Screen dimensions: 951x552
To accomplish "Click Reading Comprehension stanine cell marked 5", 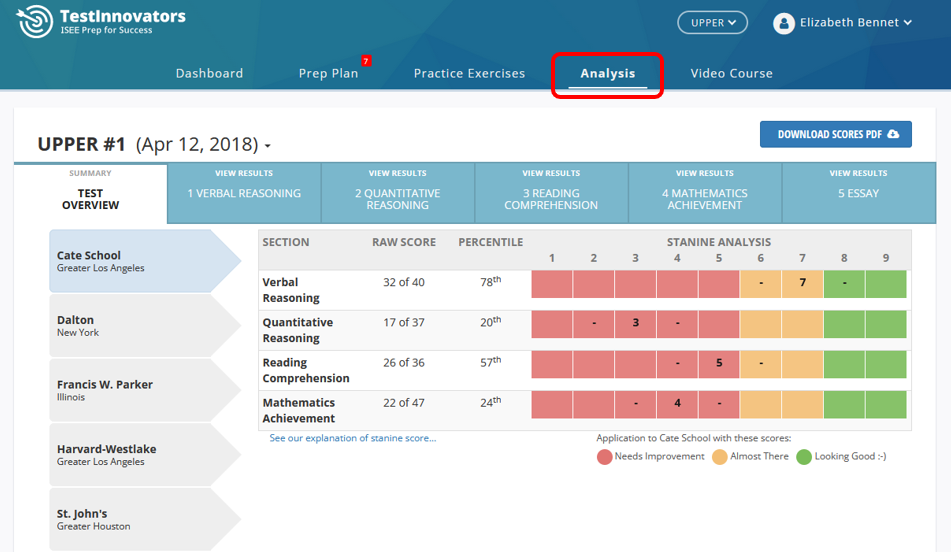I will coord(719,364).
